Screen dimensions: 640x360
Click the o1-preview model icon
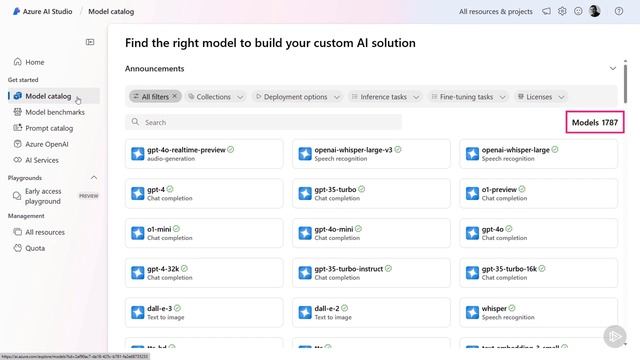coord(472,193)
